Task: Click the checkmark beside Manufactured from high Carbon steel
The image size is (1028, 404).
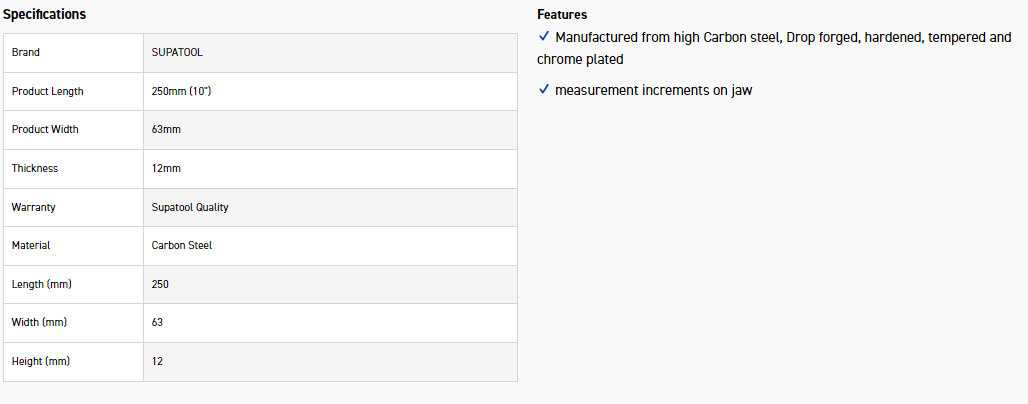Action: pos(544,37)
